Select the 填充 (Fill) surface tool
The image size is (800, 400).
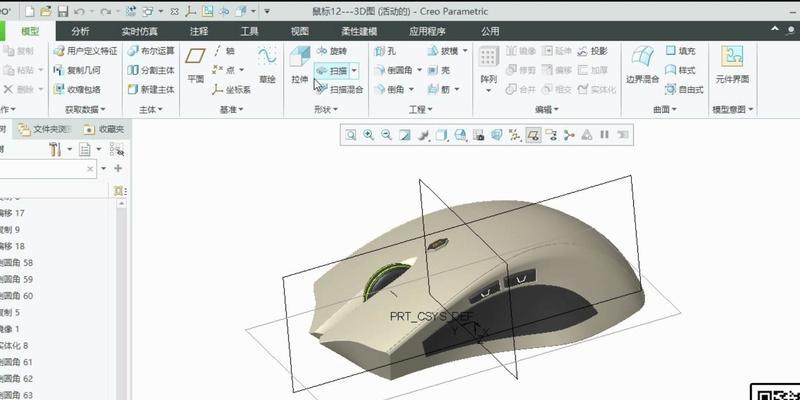point(681,51)
